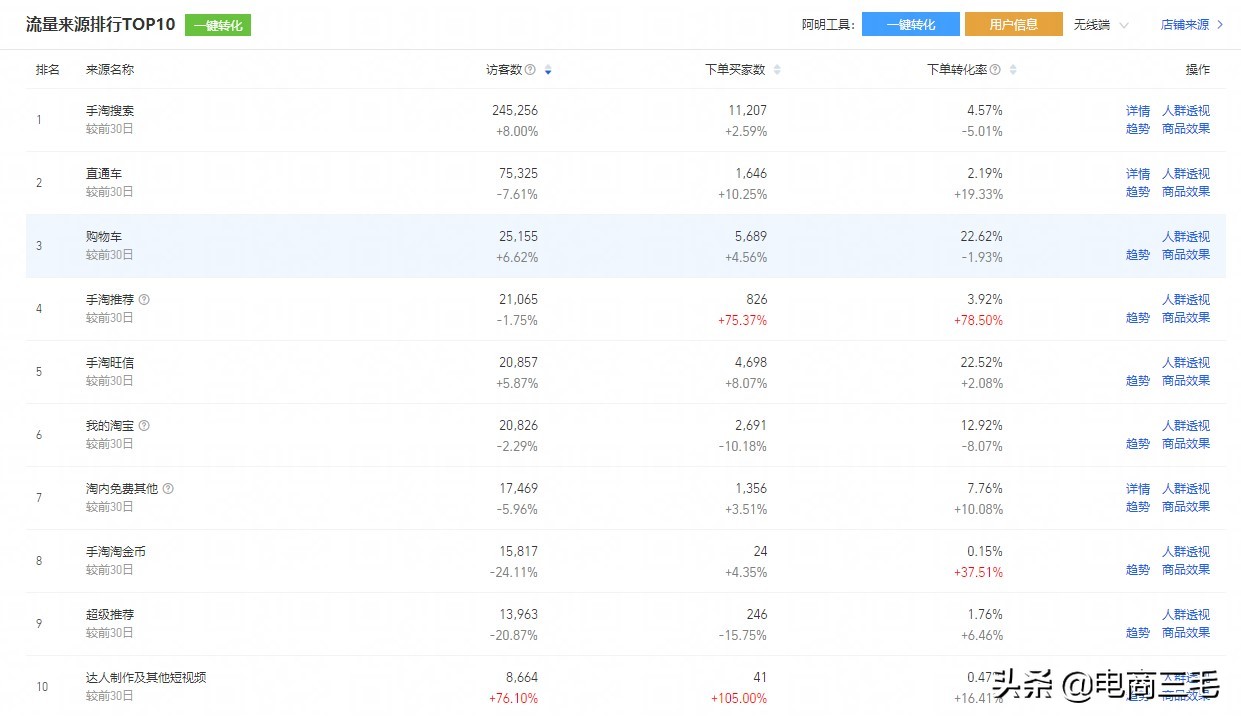View 商品效果 for 淘内免费其他
Viewport: 1241px width, 722px height.
click(x=1186, y=507)
